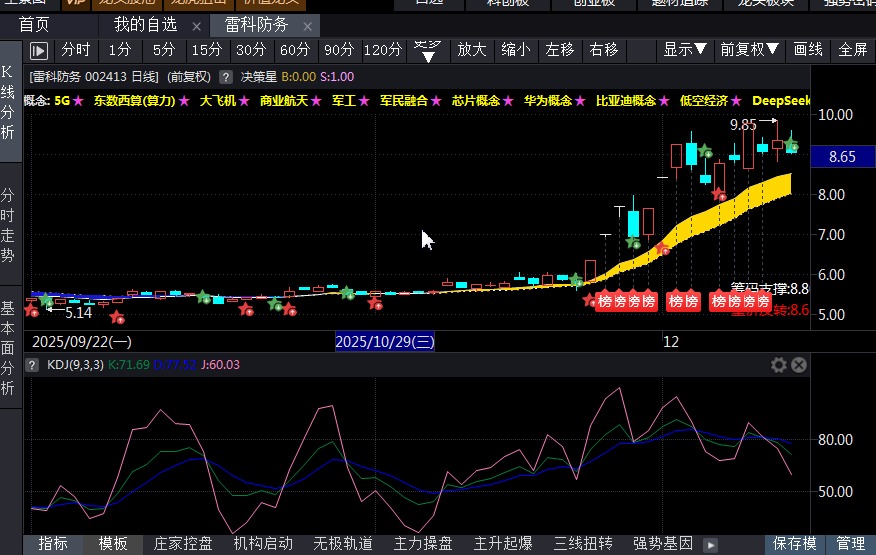Select the 三线扭转 template

click(x=583, y=544)
